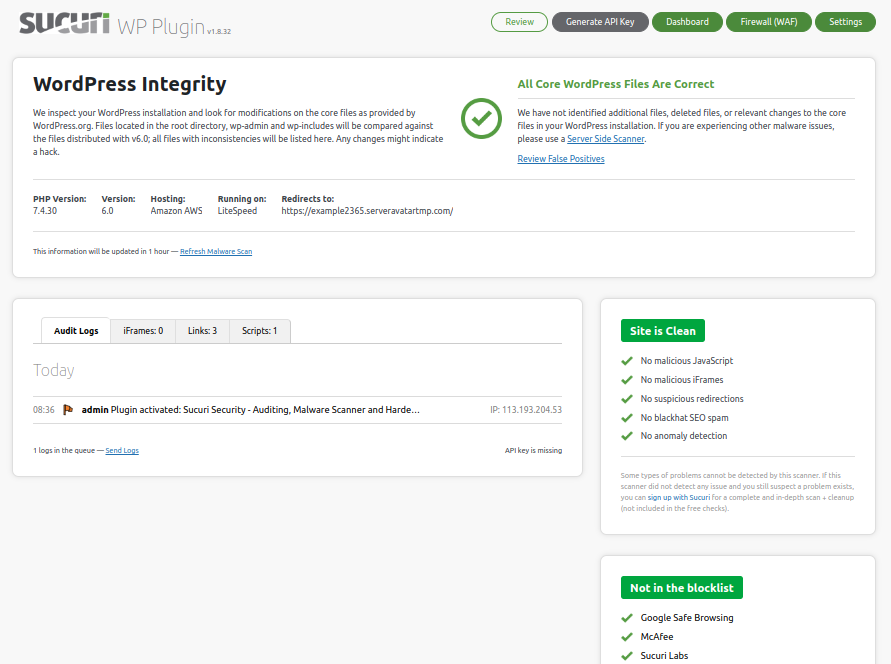
Task: Click the Generate API Key button
Action: (x=600, y=22)
